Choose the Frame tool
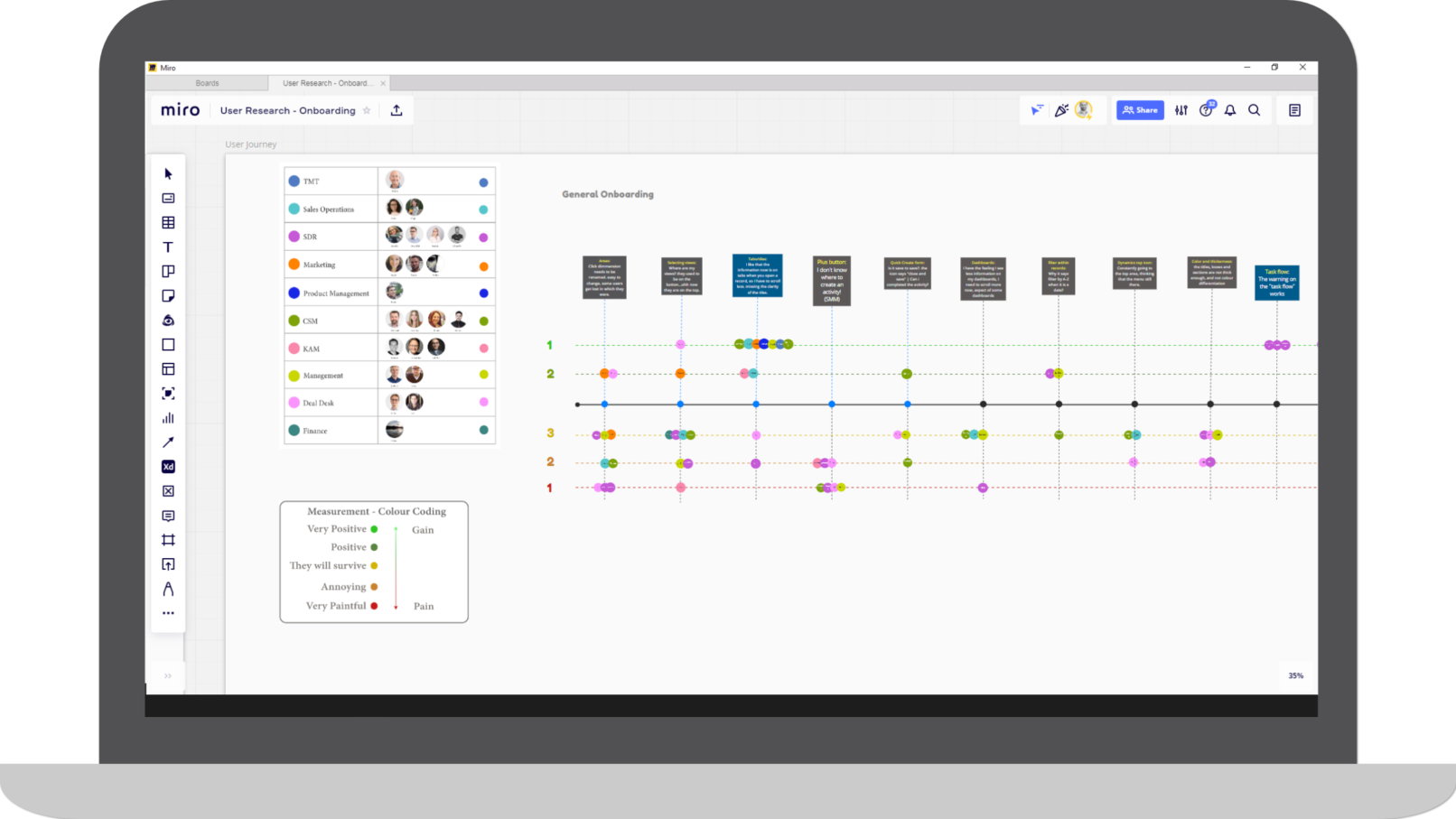Viewport: 1456px width, 819px height. (x=168, y=540)
